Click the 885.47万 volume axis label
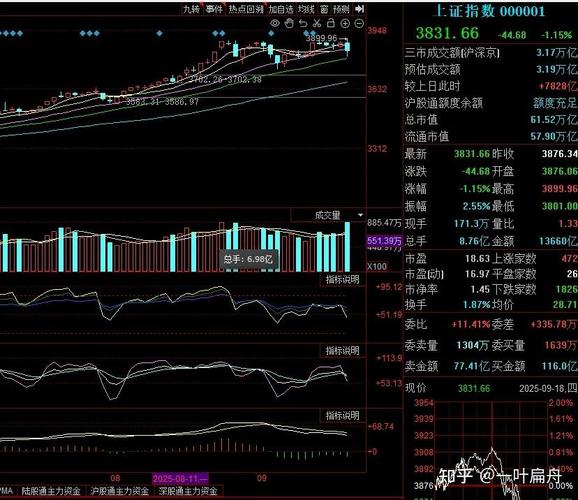The image size is (578, 500). coord(384,223)
